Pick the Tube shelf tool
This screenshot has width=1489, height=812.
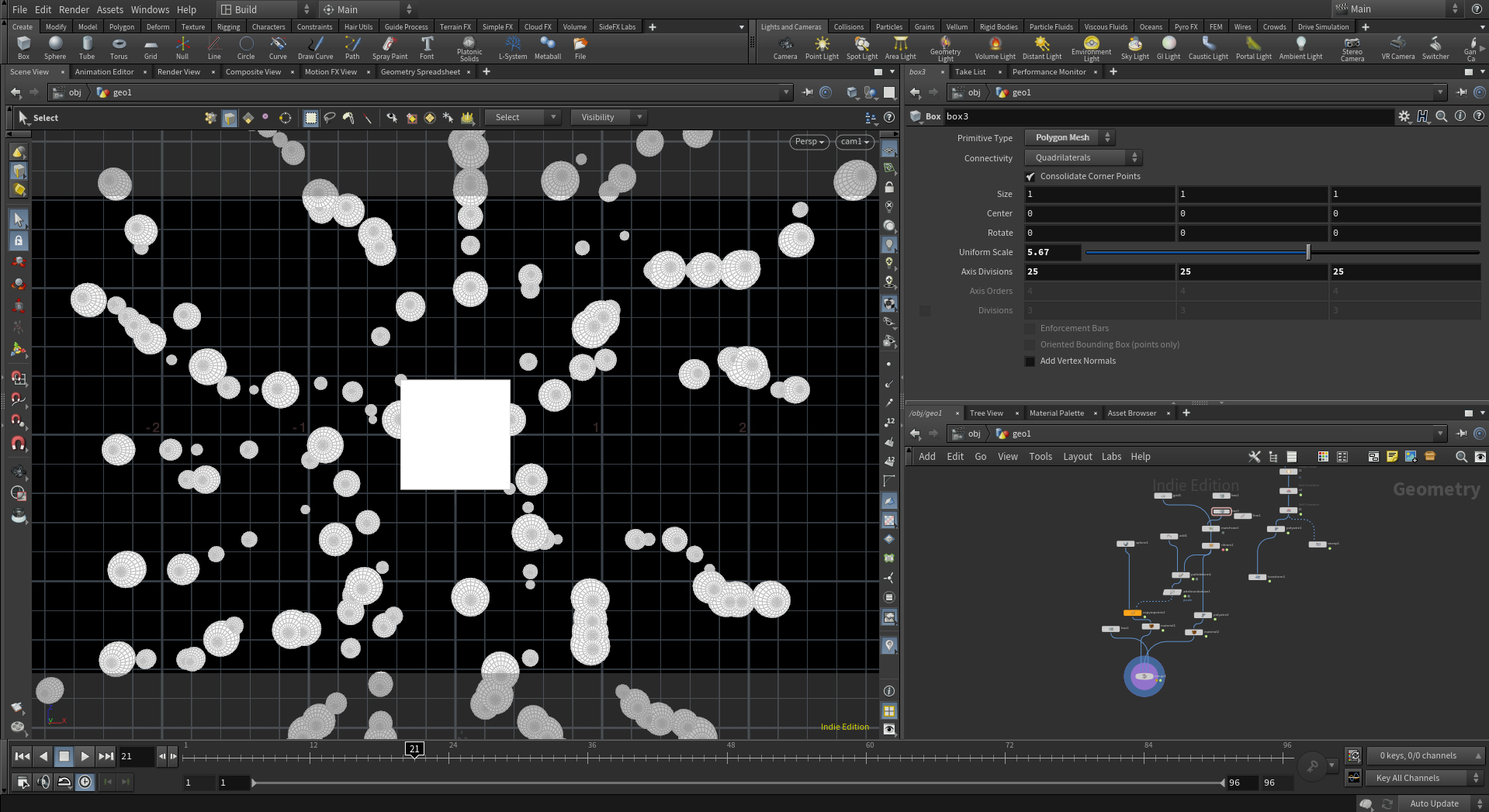[87, 47]
